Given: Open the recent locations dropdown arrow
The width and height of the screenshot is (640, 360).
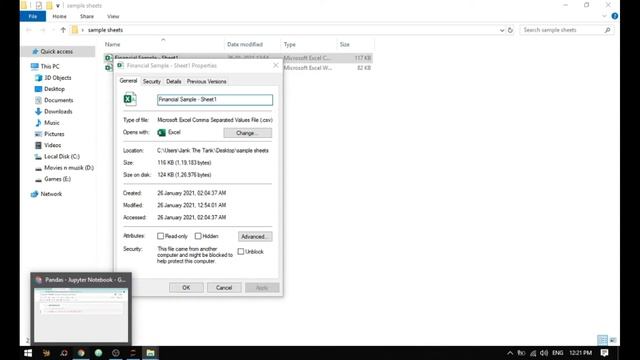Looking at the screenshot, I should (x=53, y=30).
